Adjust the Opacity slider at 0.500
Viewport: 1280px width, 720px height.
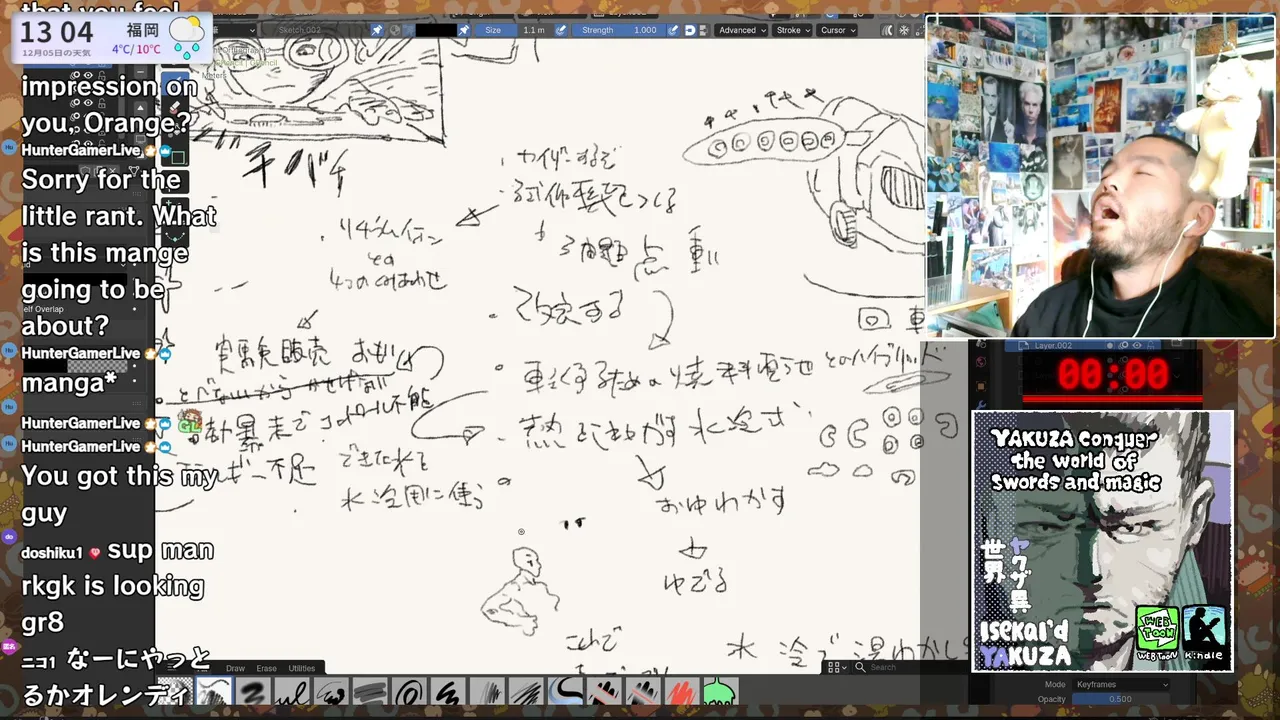[1120, 699]
